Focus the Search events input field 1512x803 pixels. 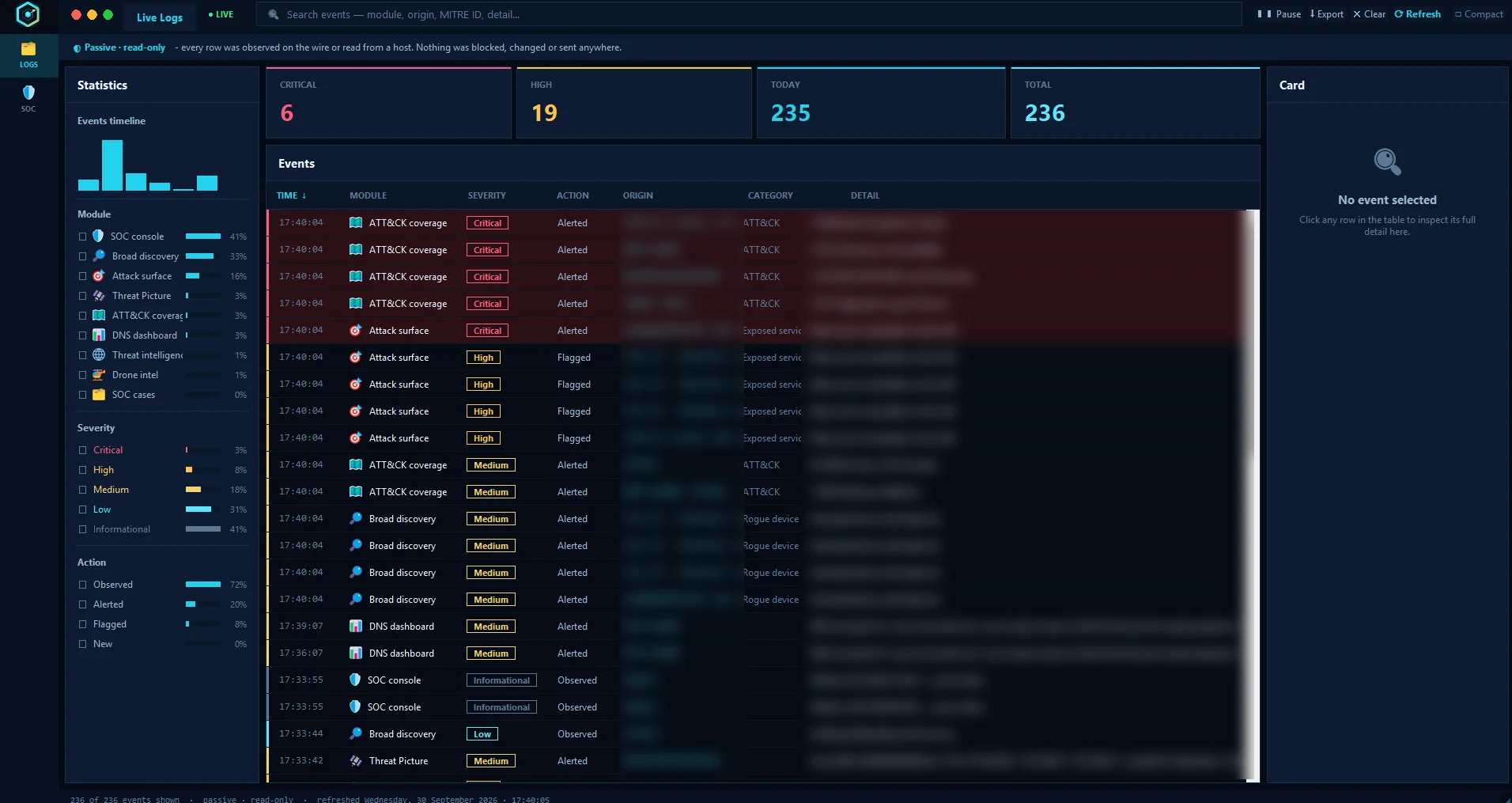(749, 14)
